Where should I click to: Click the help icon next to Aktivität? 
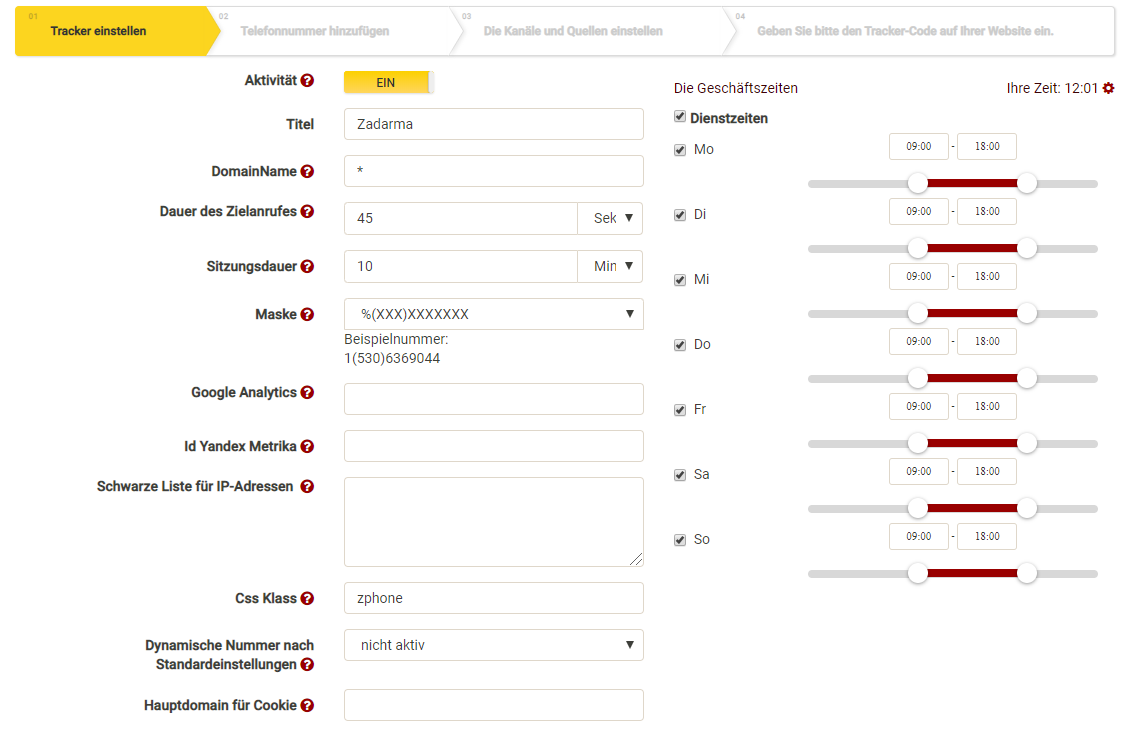click(x=308, y=81)
